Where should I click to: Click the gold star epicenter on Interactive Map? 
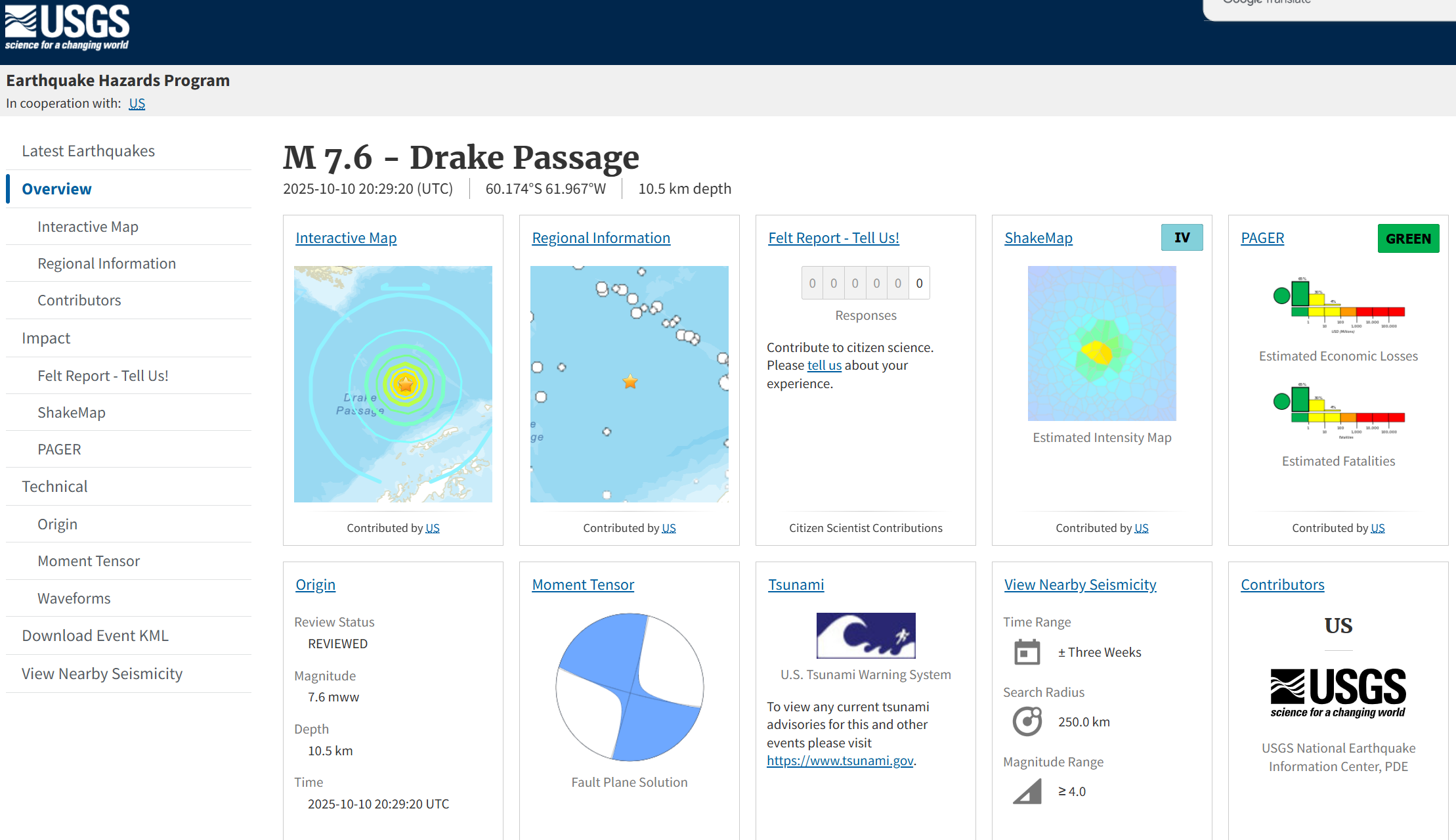point(406,384)
